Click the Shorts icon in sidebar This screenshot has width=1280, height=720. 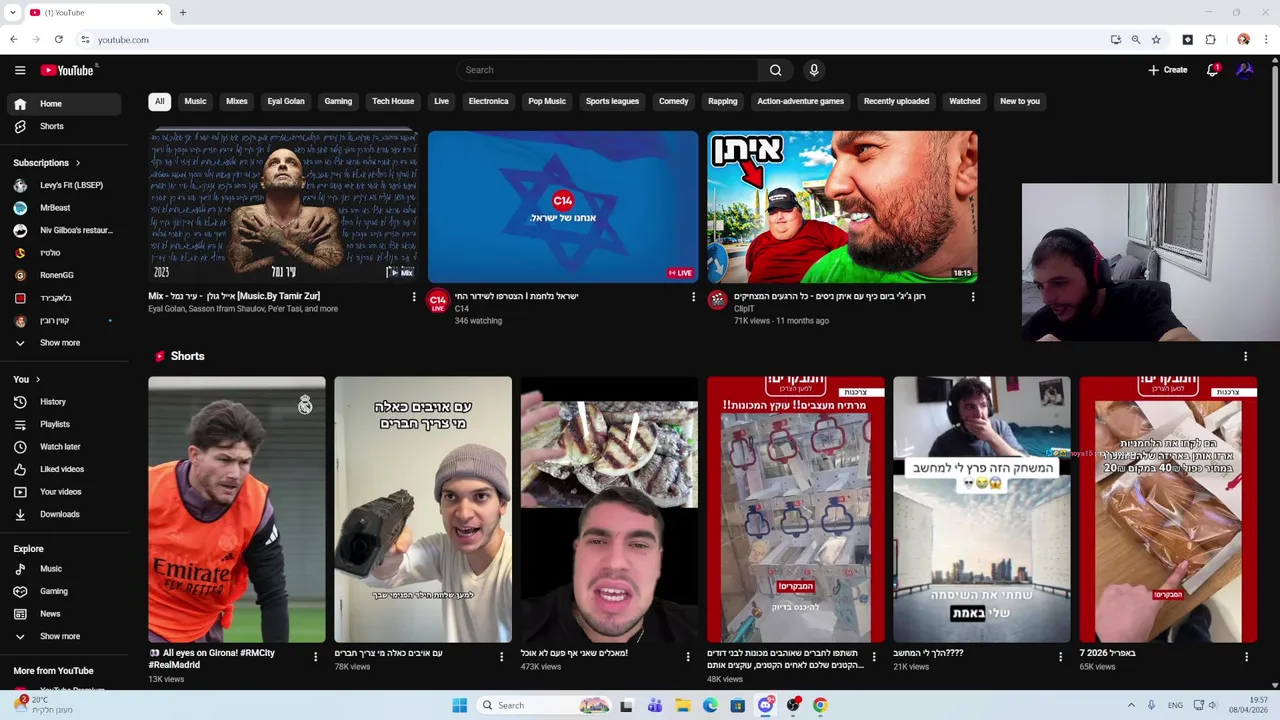[x=20, y=127]
